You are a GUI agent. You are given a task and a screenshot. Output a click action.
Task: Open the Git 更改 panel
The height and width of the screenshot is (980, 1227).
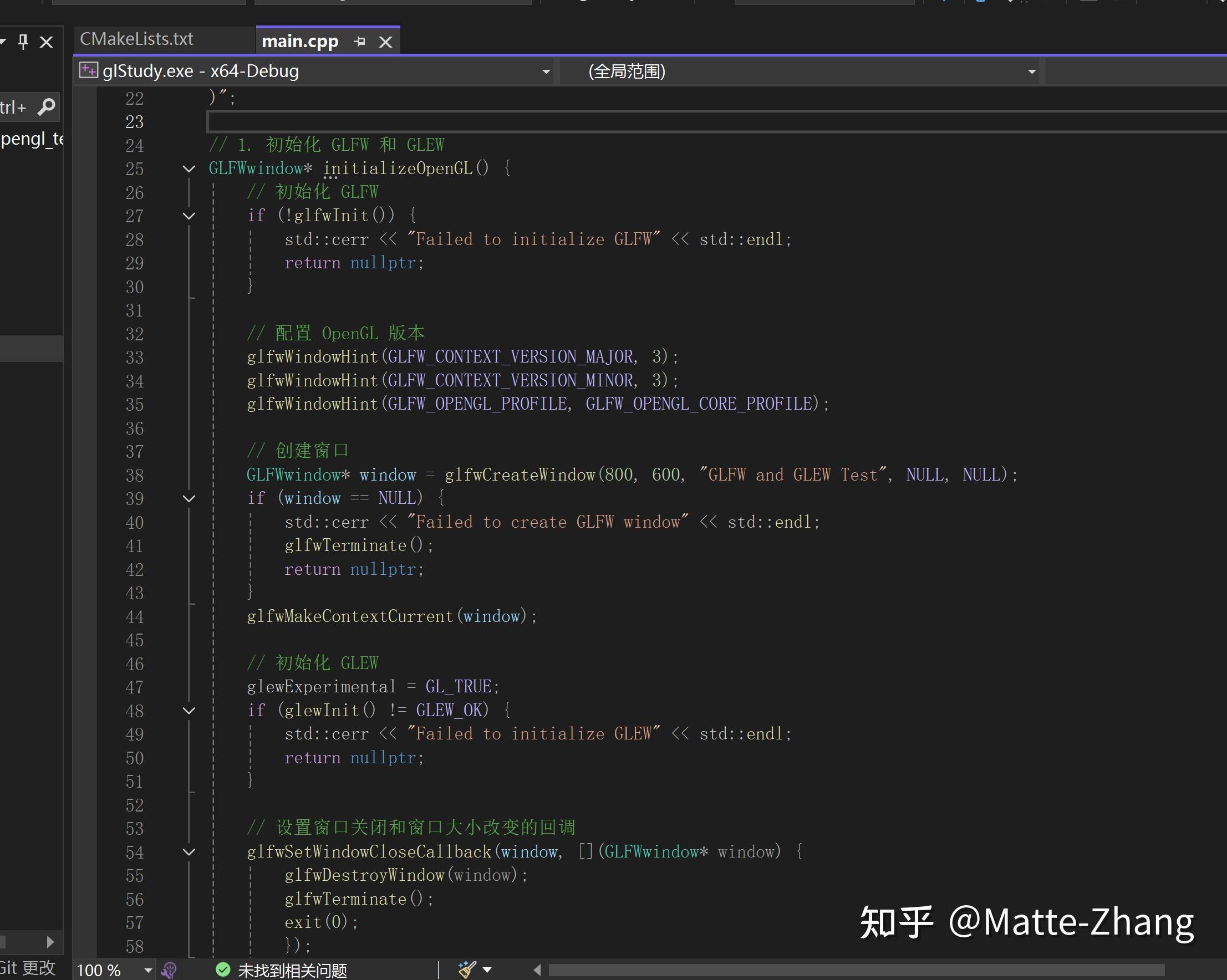[27, 967]
